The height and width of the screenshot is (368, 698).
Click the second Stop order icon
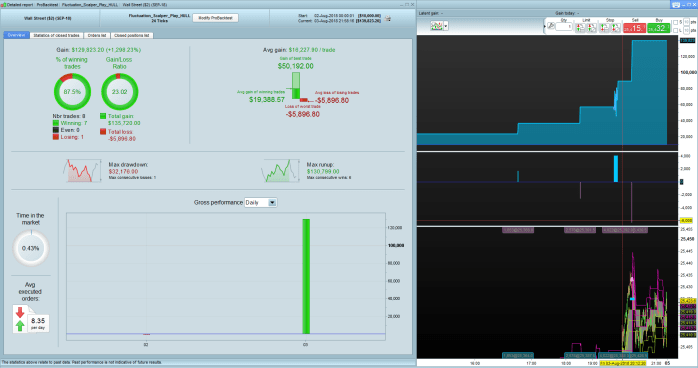click(x=615, y=28)
